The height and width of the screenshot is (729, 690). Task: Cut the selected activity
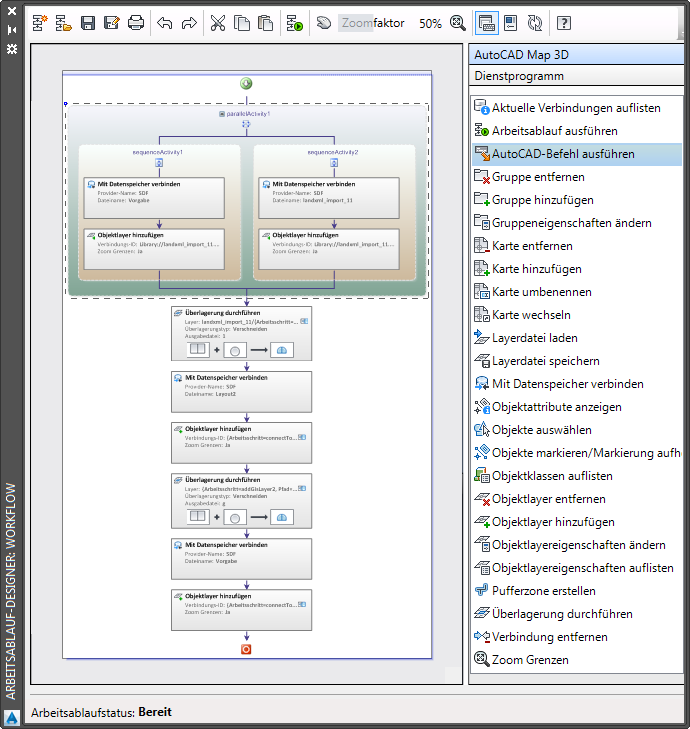[218, 23]
